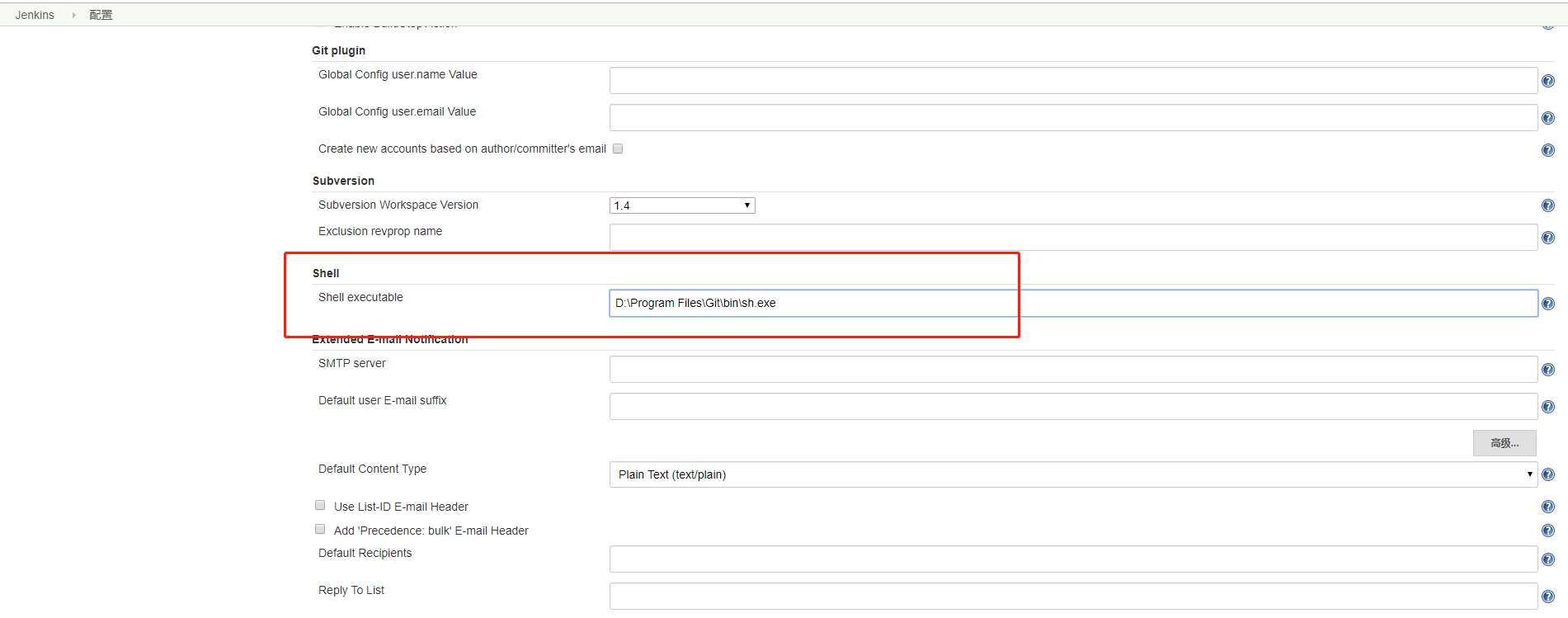Open Subversion Workspace Version dropdown
This screenshot has width=1568, height=618.
point(682,205)
